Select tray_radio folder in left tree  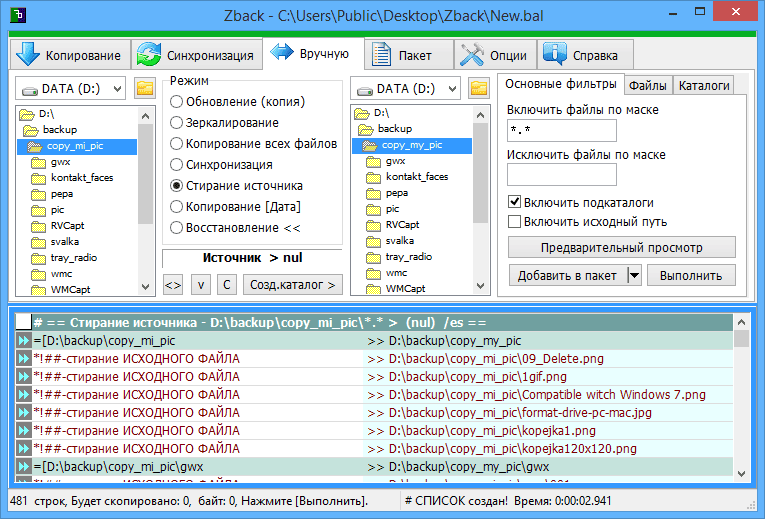tap(74, 258)
